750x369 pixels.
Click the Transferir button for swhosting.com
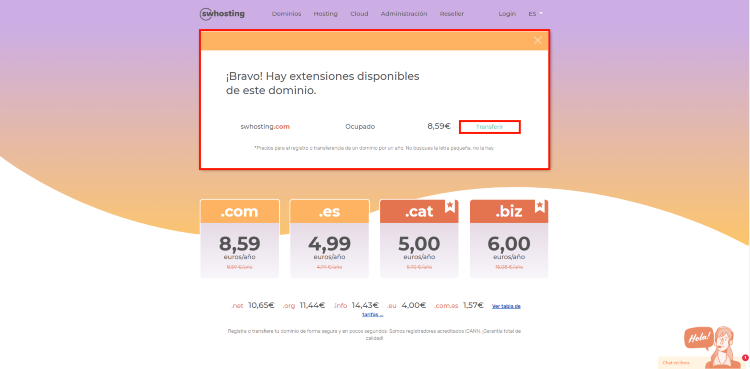click(x=489, y=127)
